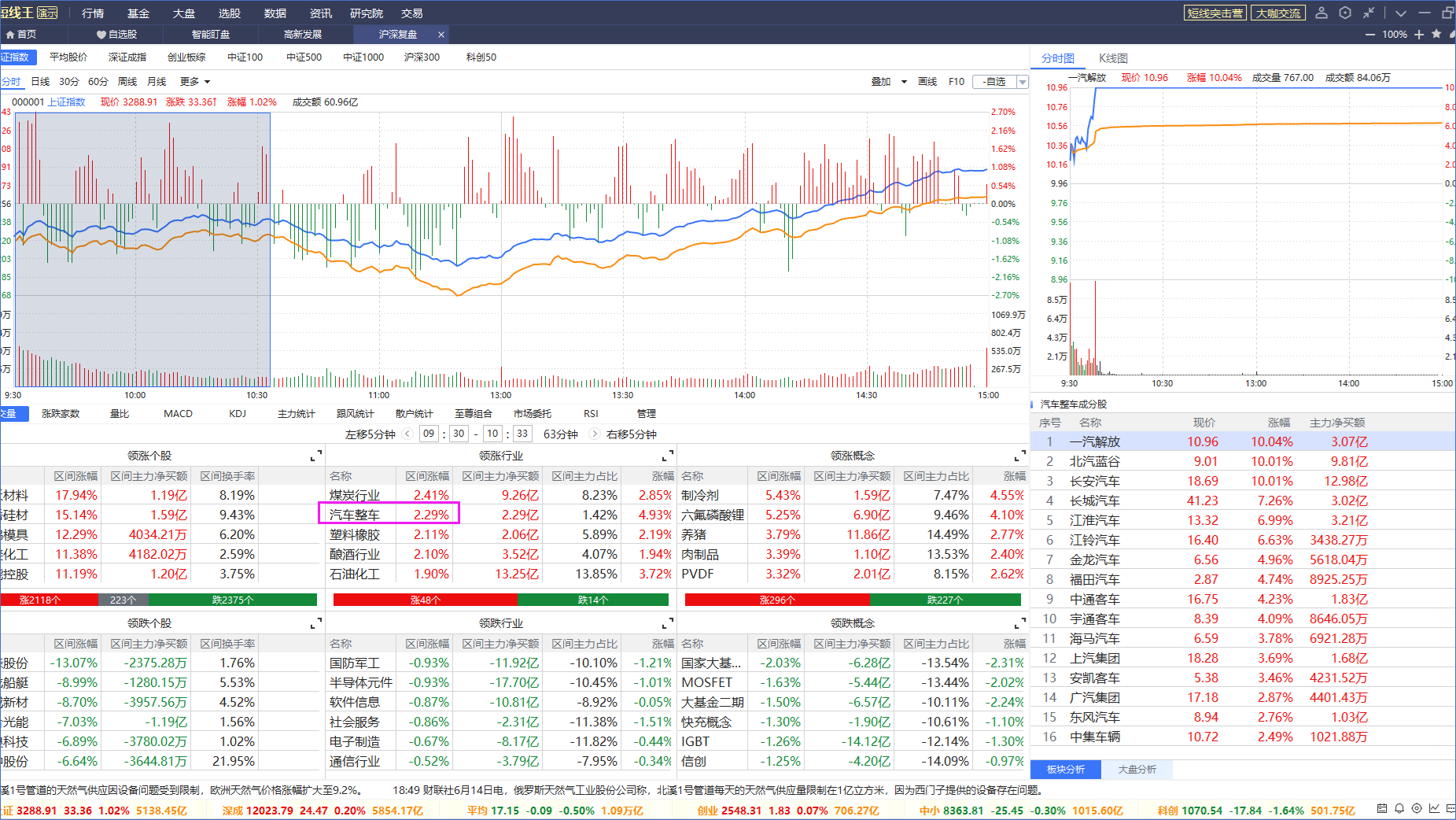Select the 汽车整车 industry row

tap(500, 515)
